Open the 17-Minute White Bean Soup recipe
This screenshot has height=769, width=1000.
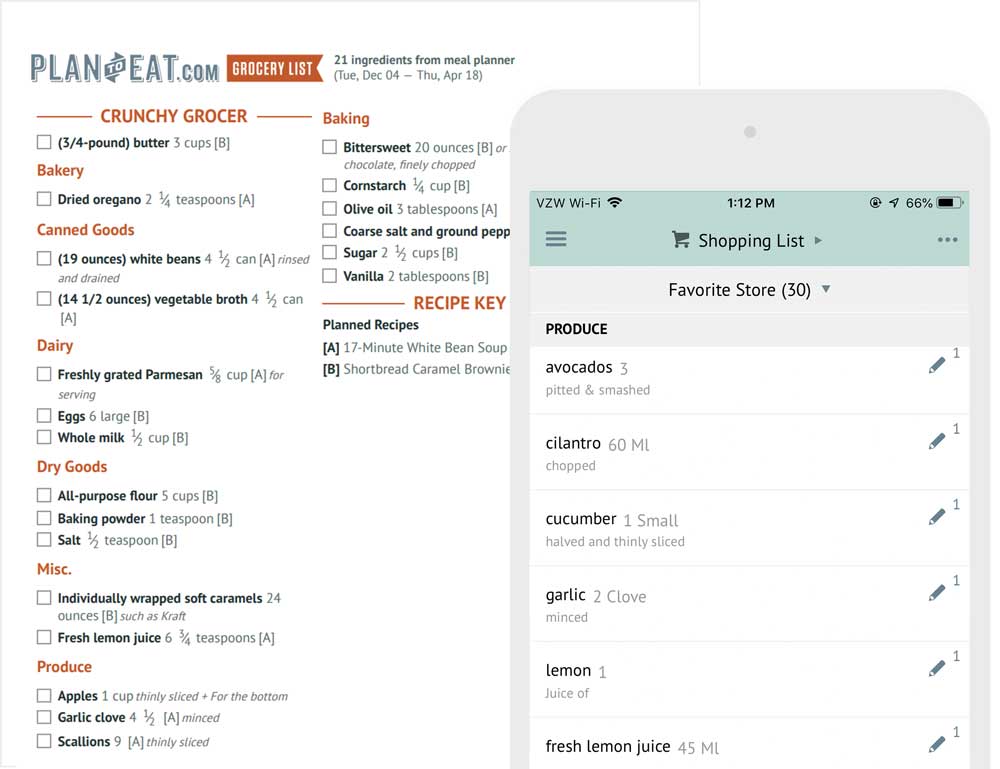(425, 348)
